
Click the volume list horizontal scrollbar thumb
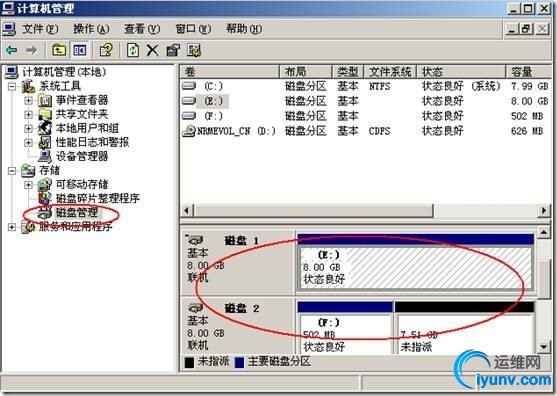coord(313,211)
